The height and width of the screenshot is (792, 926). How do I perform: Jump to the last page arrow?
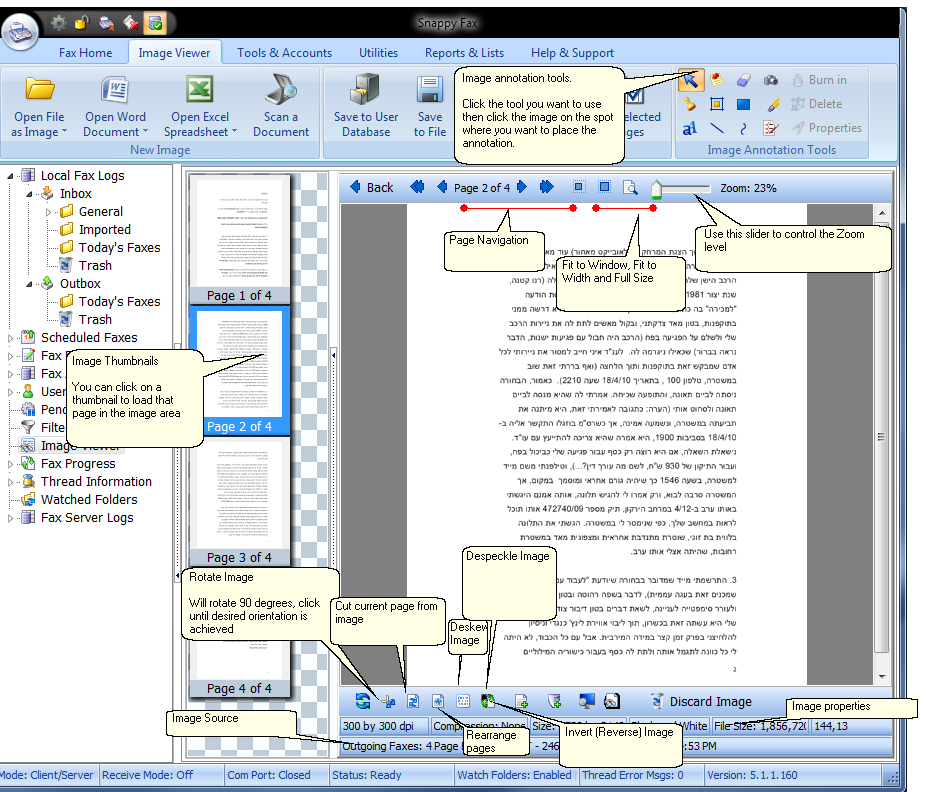(x=547, y=187)
